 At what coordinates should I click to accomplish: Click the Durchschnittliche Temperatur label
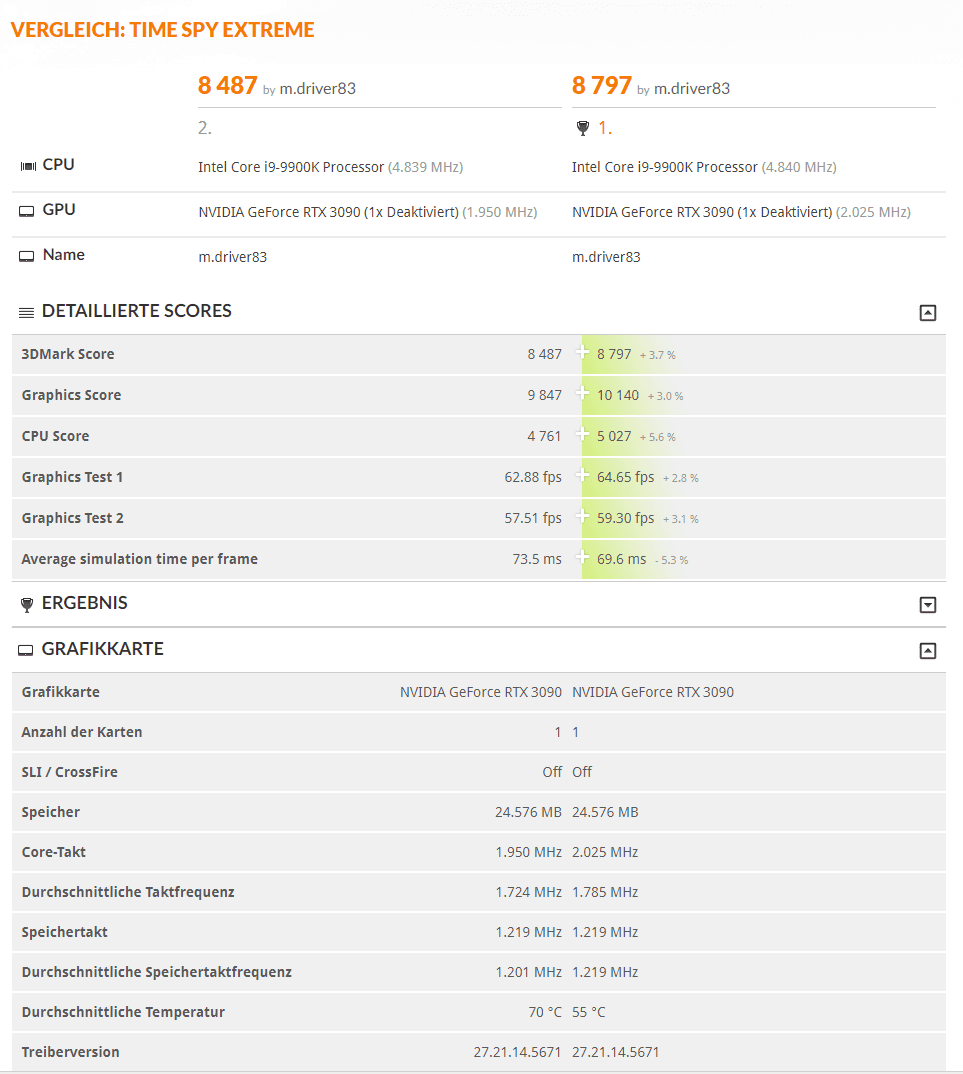[x=123, y=1012]
